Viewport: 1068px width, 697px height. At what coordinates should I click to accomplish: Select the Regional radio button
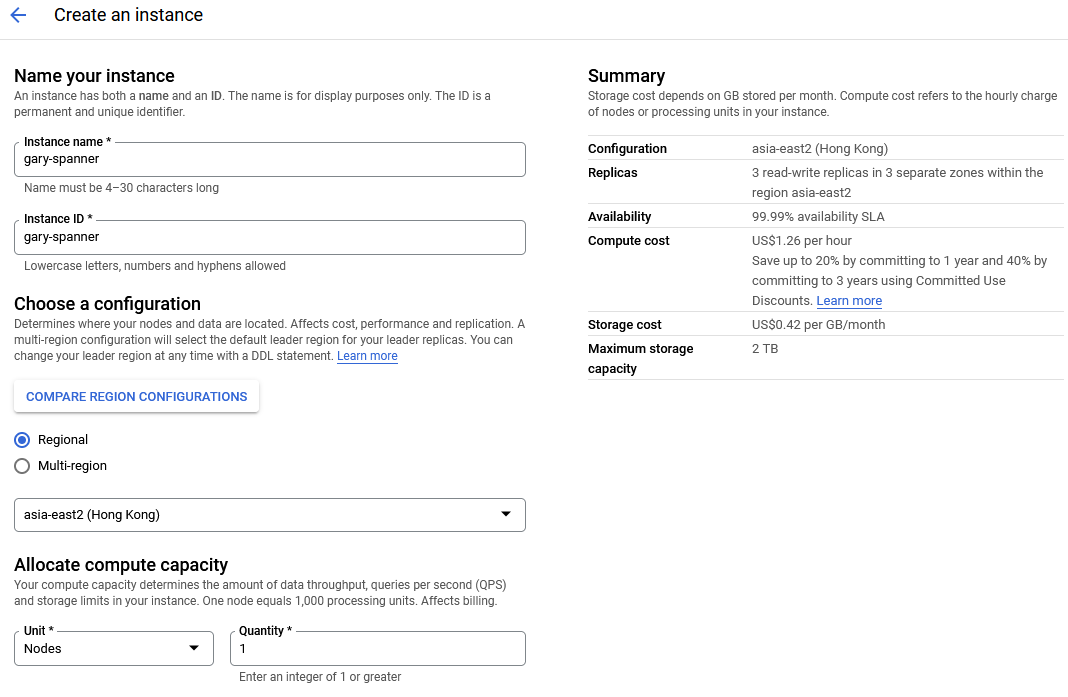[21, 439]
